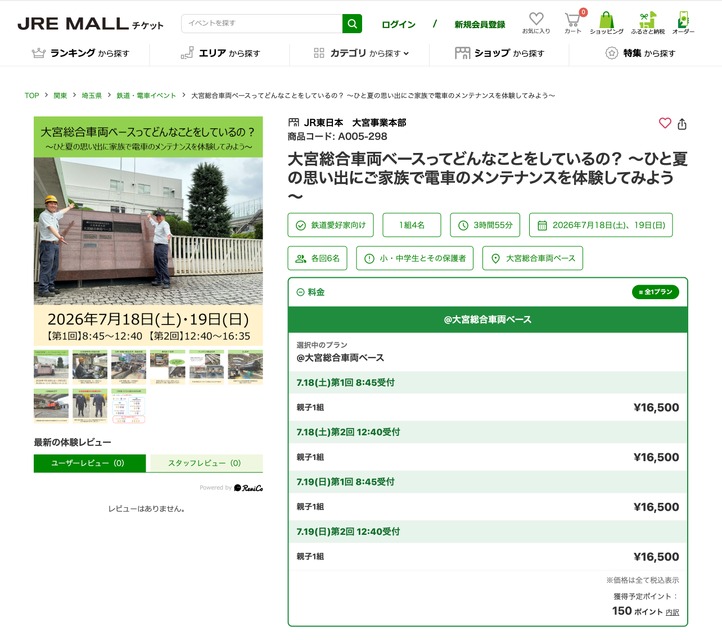Focus the イベントを探す search field
Viewport: 722px width, 640px height.
click(x=262, y=23)
